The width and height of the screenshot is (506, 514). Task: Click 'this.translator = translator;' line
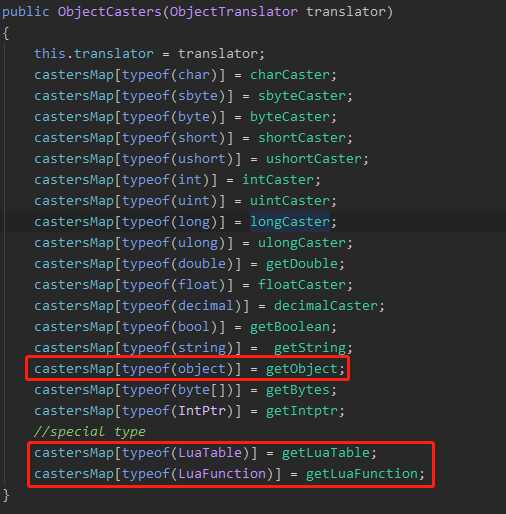point(149,54)
